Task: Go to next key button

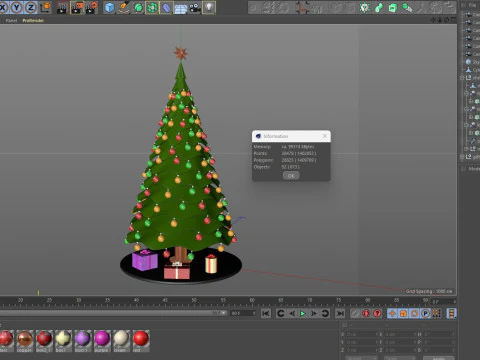Action: click(x=325, y=313)
